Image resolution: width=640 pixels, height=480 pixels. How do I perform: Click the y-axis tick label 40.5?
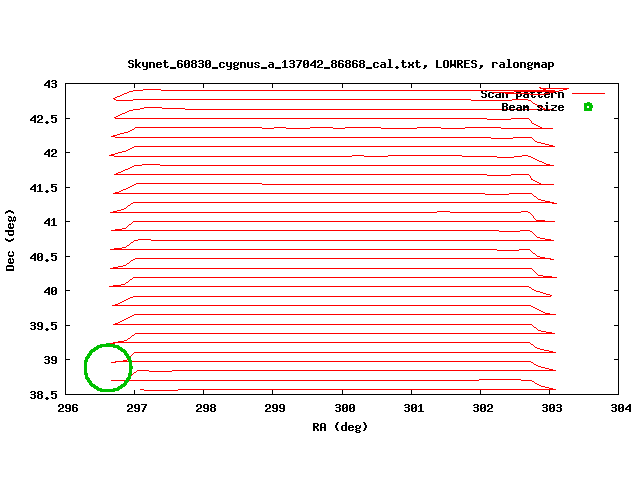[x=44, y=257]
